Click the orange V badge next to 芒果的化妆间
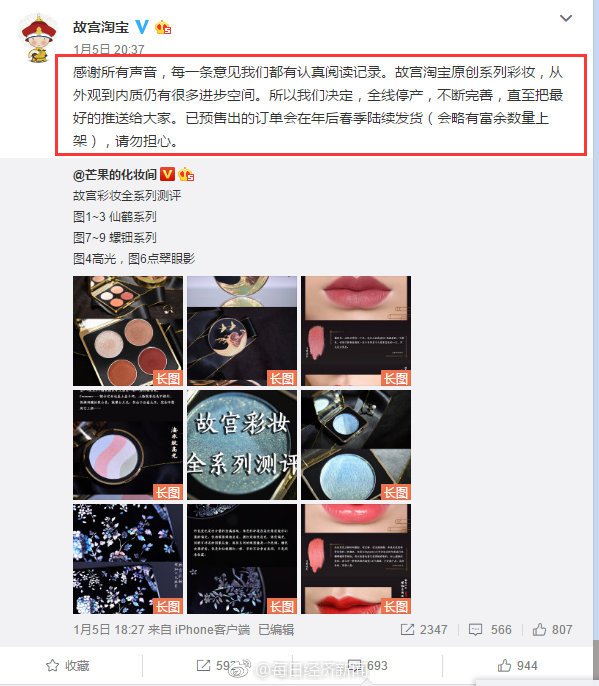 (x=168, y=174)
